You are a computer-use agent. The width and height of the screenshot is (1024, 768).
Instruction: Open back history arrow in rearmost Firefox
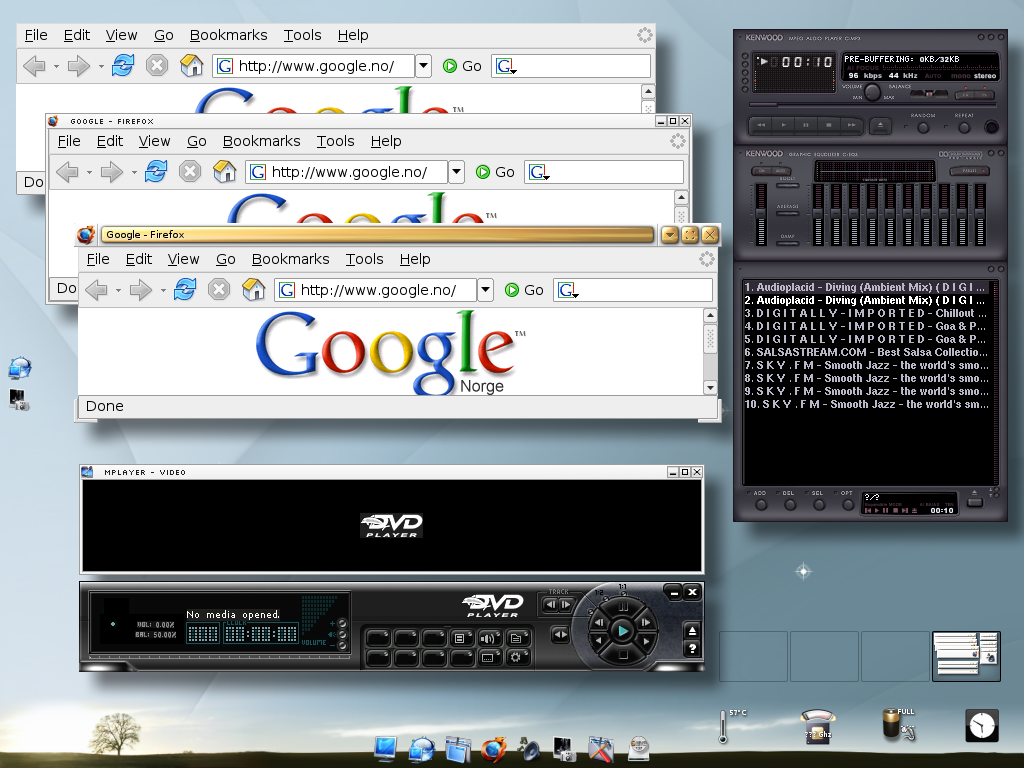[56, 66]
